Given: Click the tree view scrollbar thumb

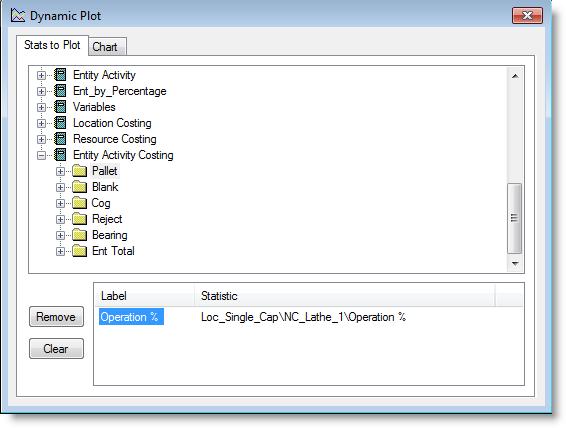Looking at the screenshot, I should (514, 218).
